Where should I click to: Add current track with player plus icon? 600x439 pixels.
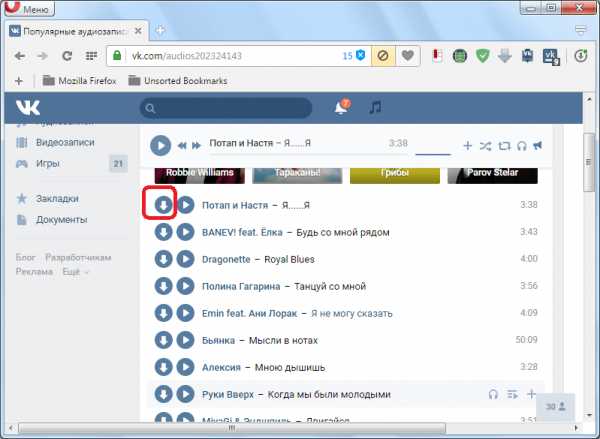(x=467, y=146)
